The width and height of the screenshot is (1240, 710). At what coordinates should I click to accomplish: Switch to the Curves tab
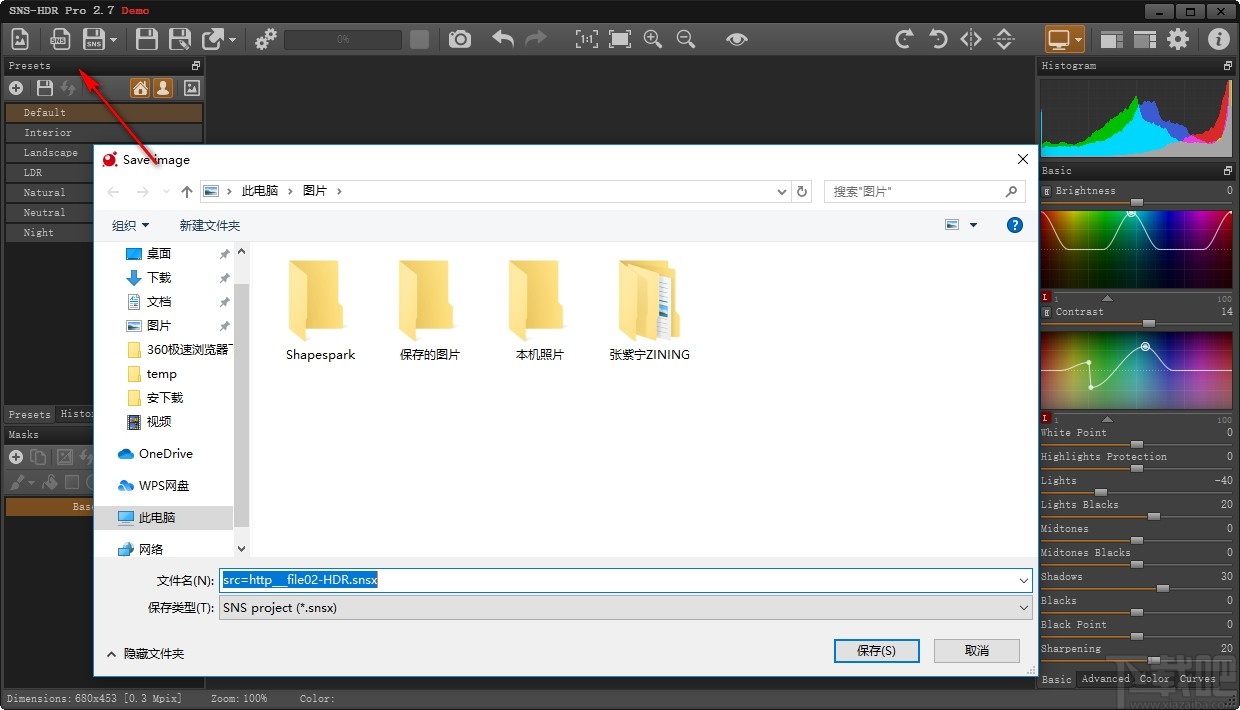(1197, 679)
